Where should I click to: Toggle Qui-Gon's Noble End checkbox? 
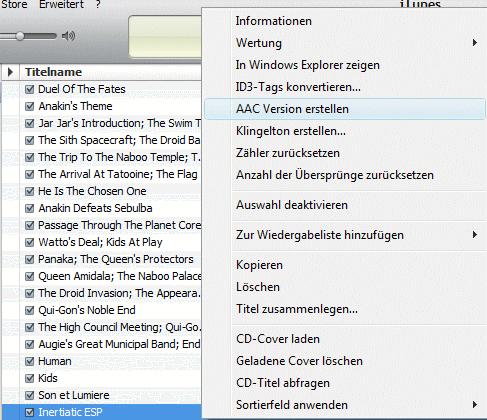[30, 310]
